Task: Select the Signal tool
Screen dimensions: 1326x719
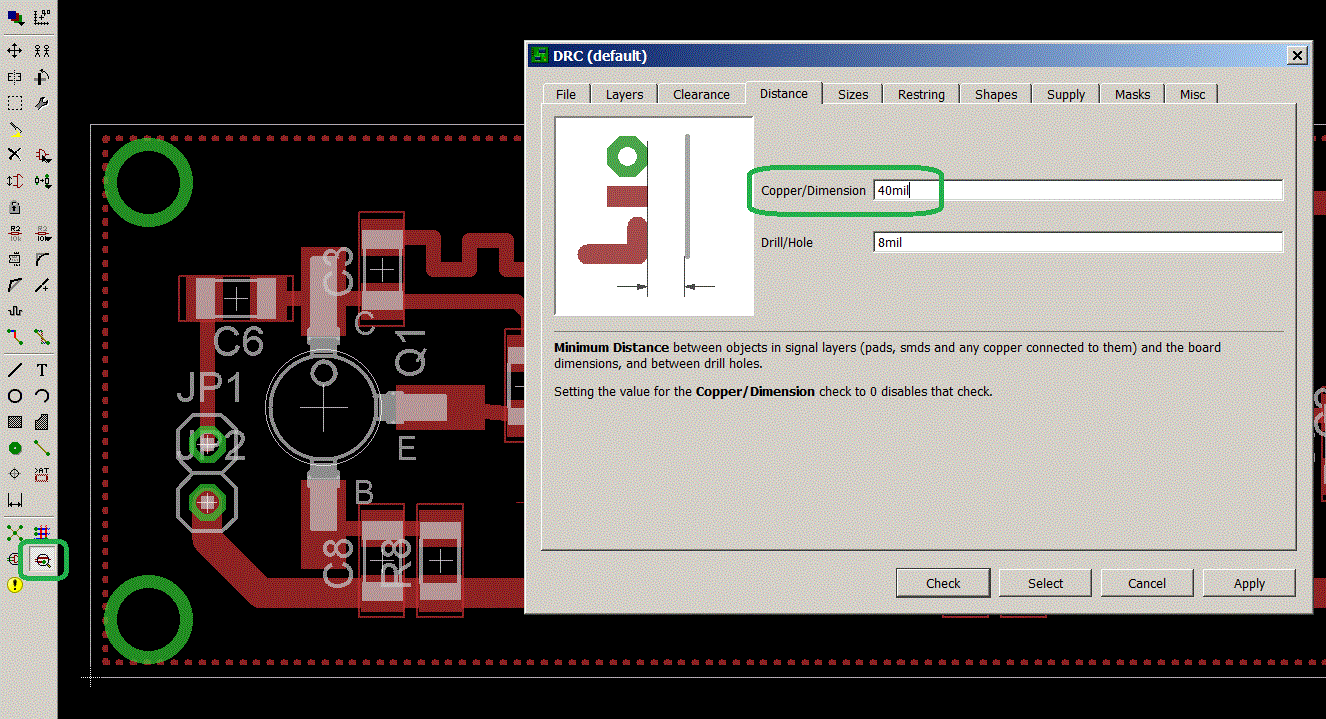Action: (42, 448)
